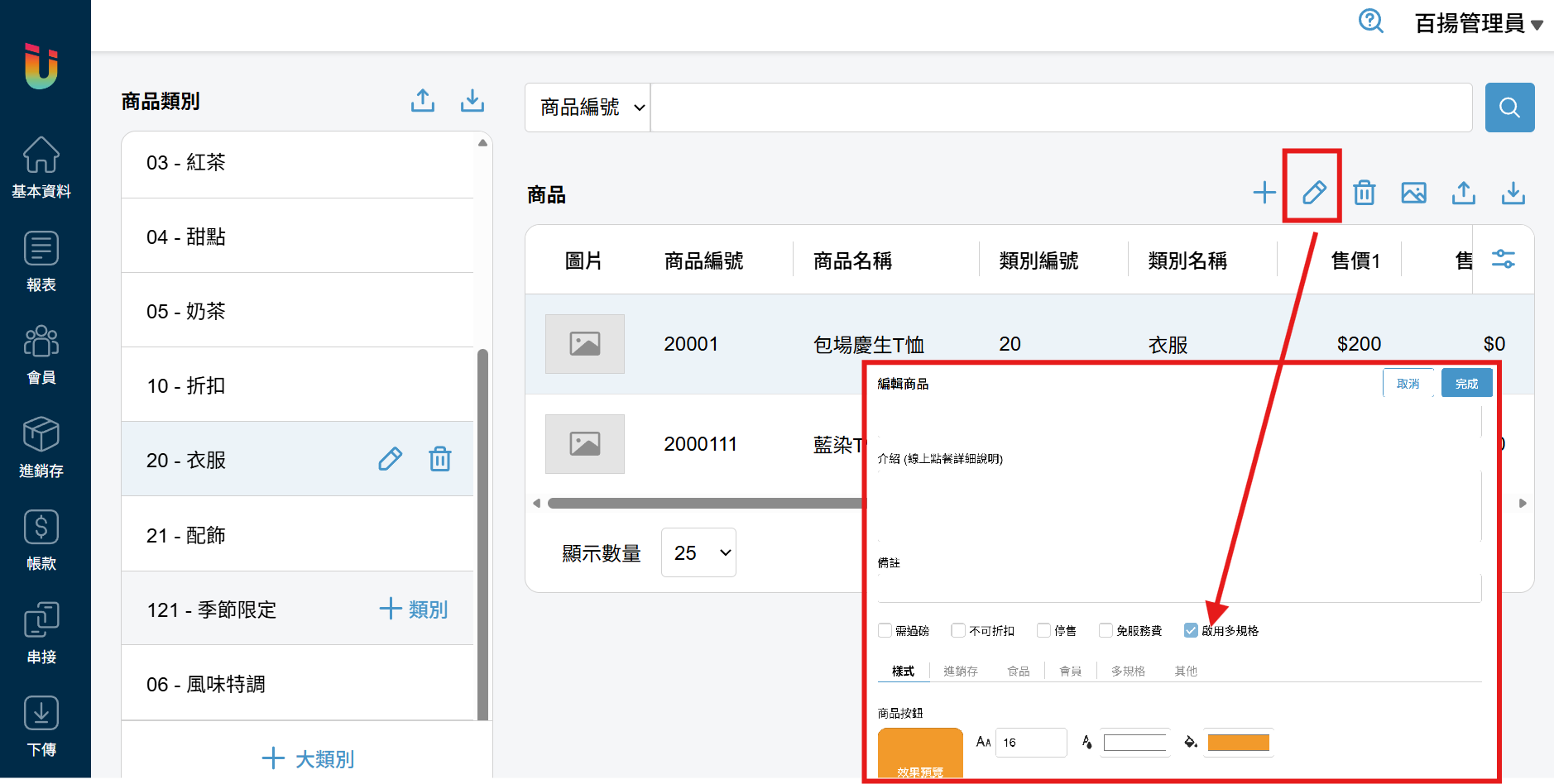Click the search magnifier button
This screenshot has width=1554, height=784.
point(1509,108)
